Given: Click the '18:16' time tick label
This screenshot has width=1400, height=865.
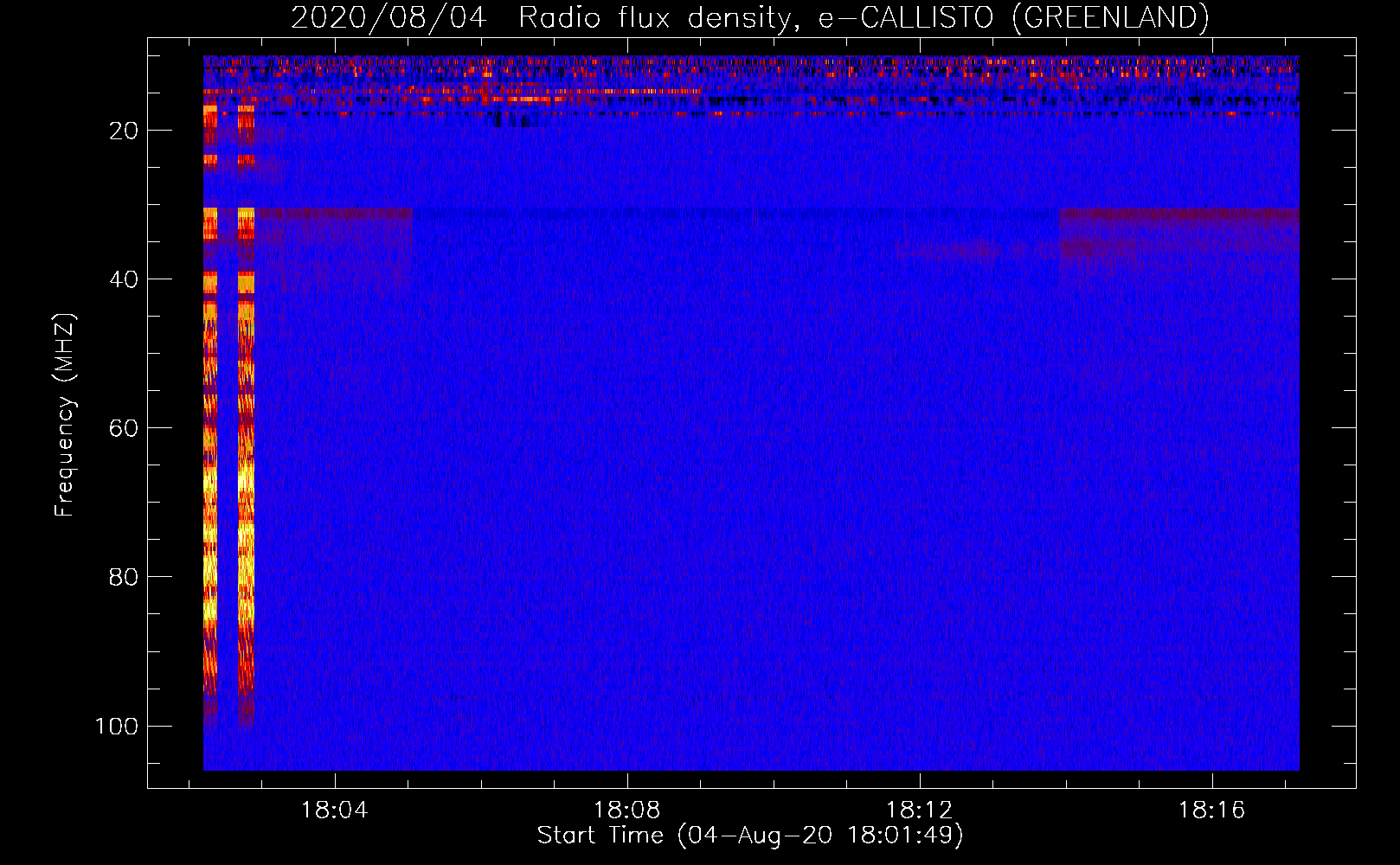Looking at the screenshot, I should pos(1211,811).
